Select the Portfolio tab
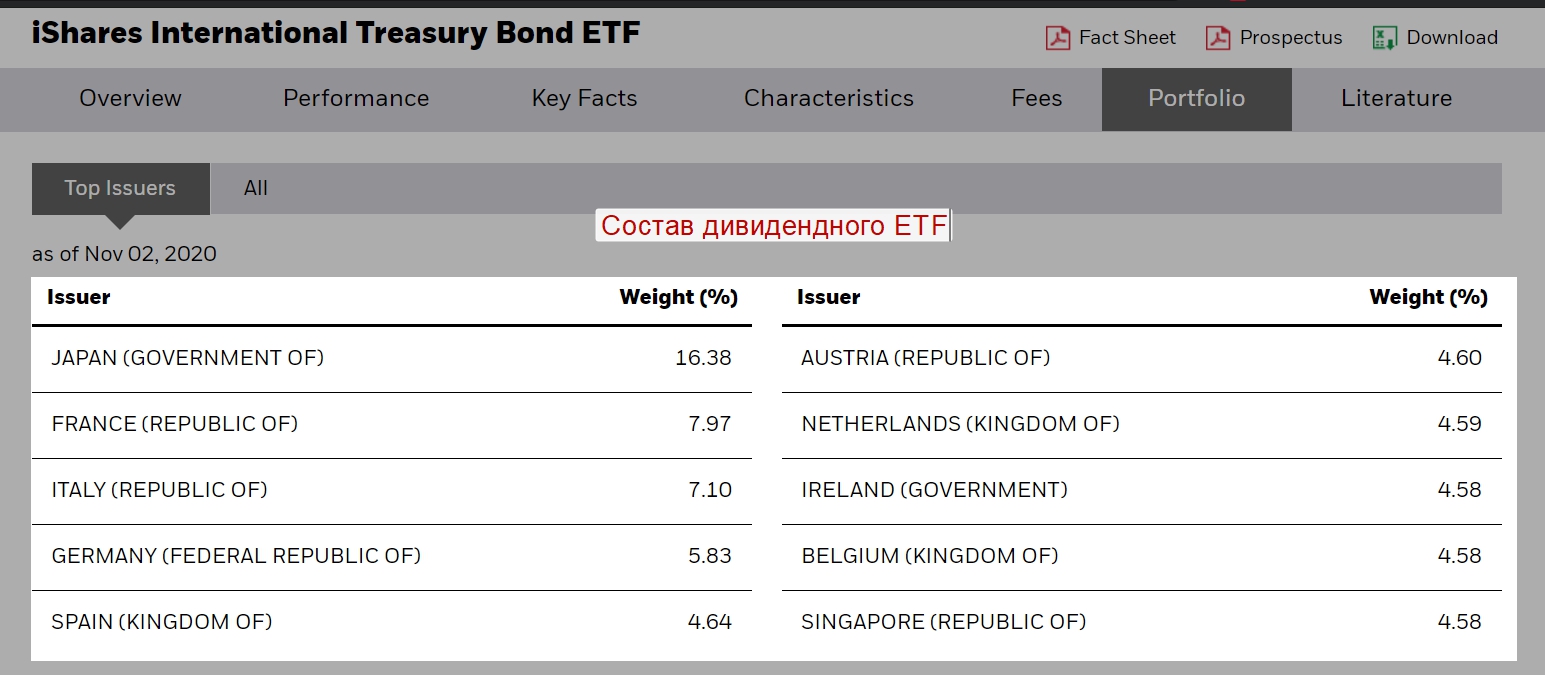This screenshot has width=1545, height=675. pos(1196,98)
